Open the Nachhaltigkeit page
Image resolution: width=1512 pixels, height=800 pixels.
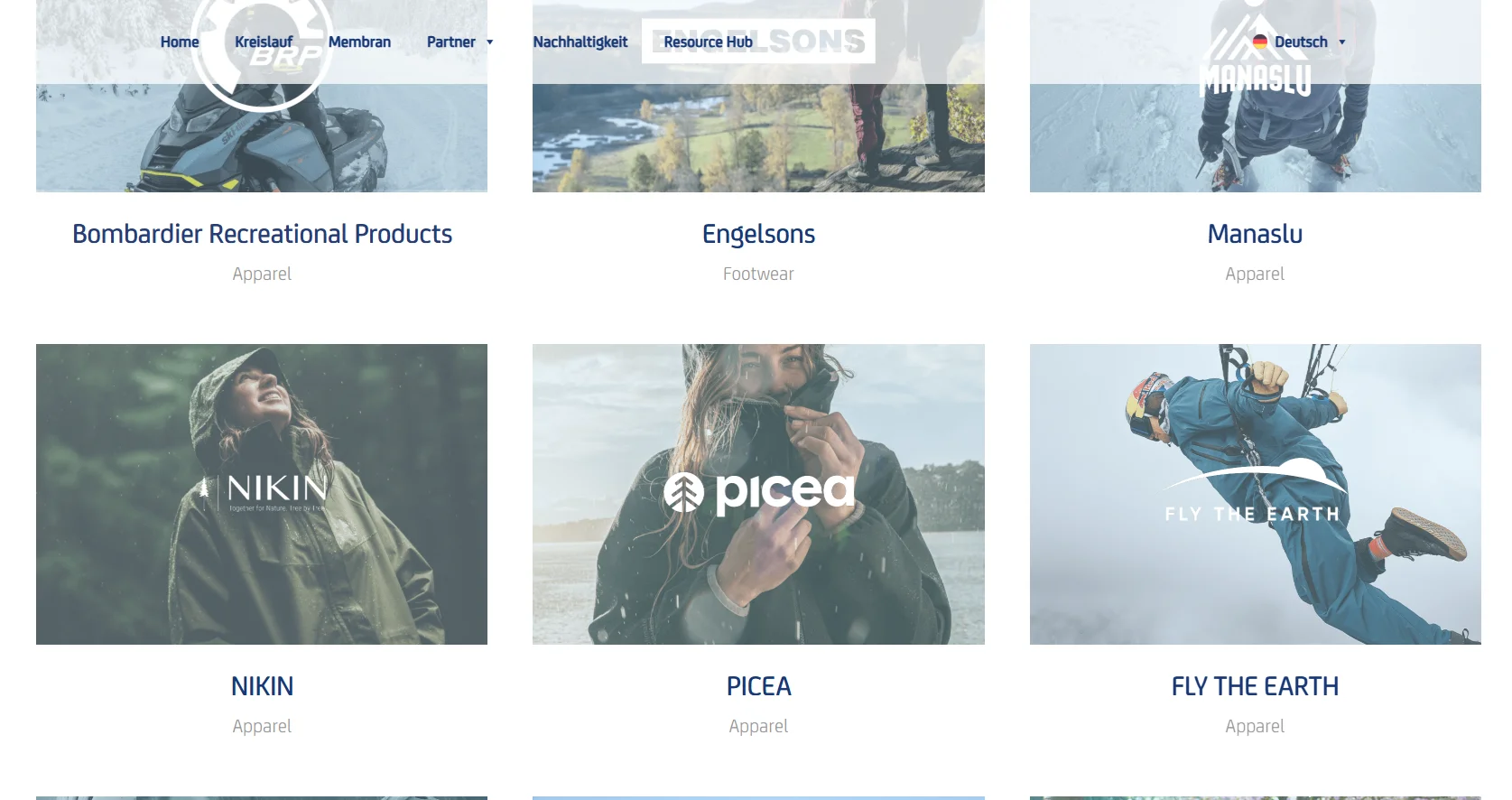(x=580, y=42)
